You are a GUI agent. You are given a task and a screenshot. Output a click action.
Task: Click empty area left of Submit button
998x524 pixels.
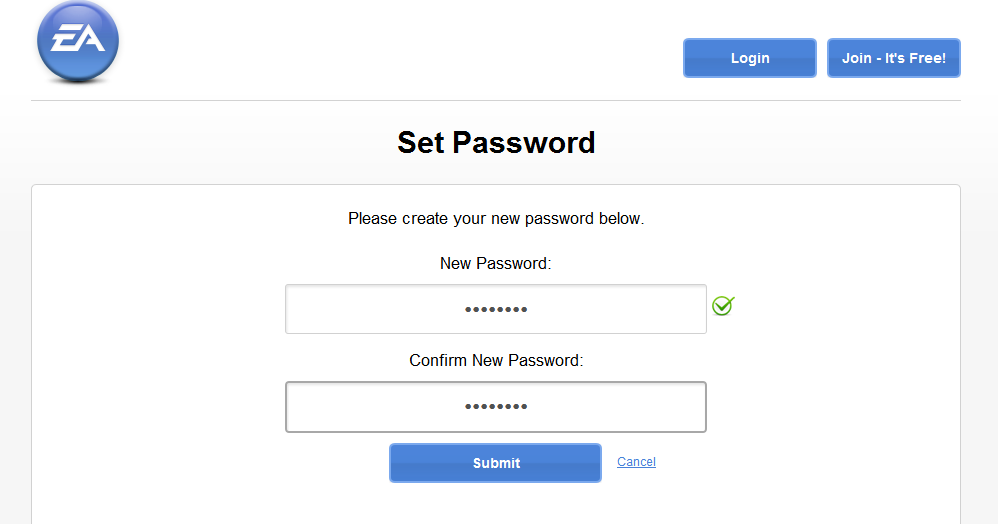click(x=210, y=463)
